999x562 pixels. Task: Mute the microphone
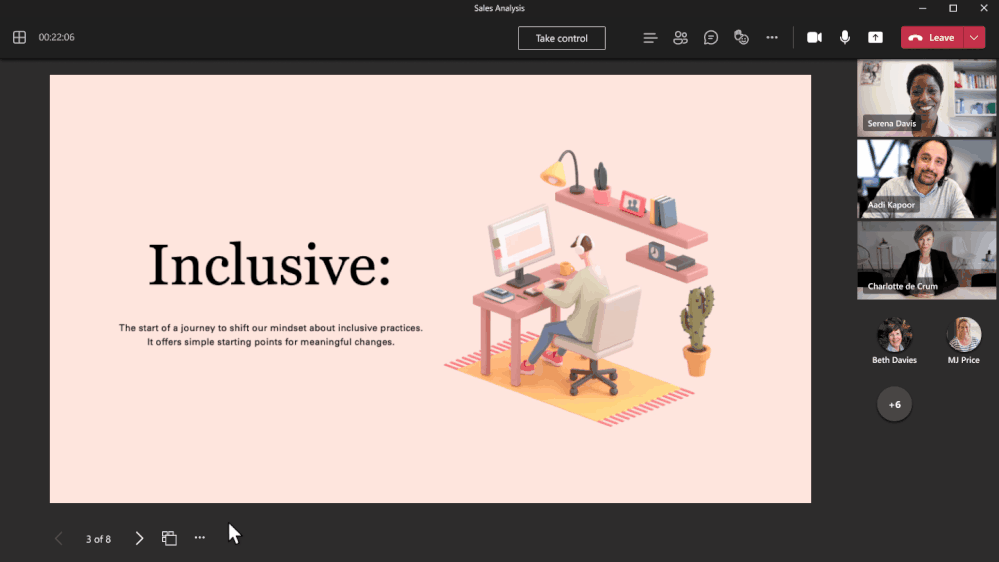click(845, 38)
